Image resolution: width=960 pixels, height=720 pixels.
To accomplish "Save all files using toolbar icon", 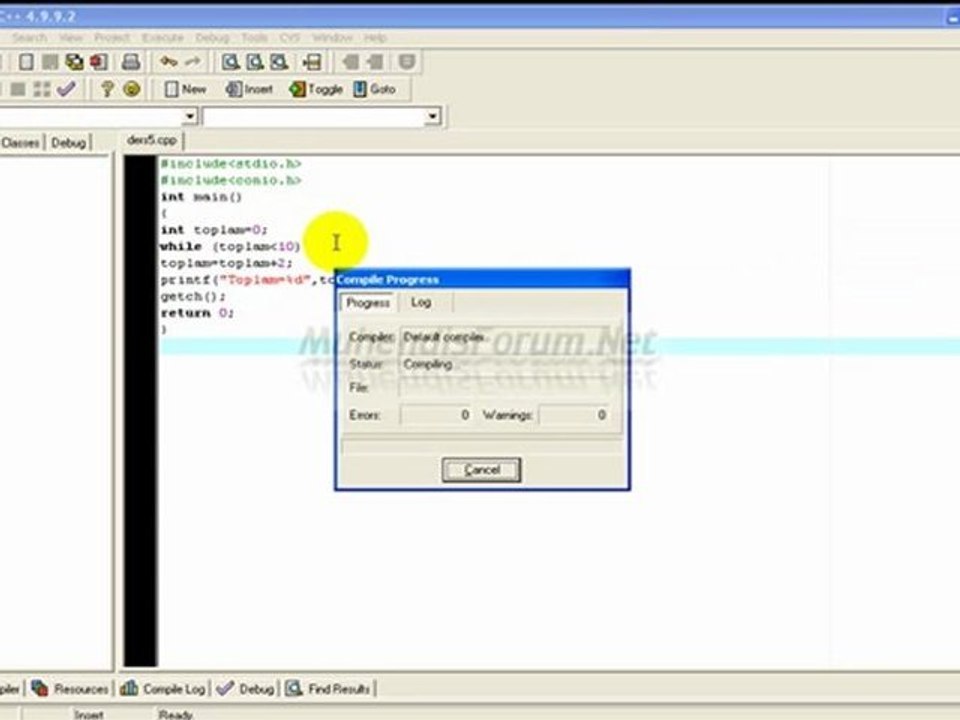I will [74, 62].
